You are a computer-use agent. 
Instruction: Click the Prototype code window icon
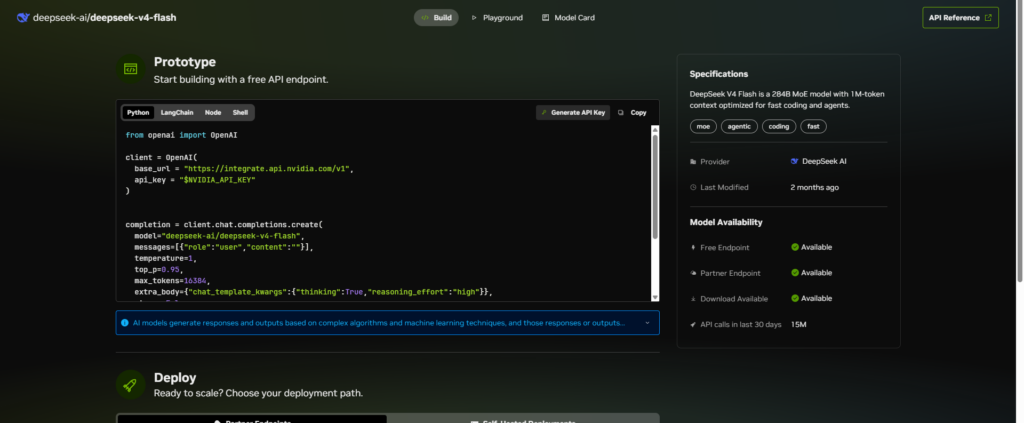pyautogui.click(x=131, y=69)
